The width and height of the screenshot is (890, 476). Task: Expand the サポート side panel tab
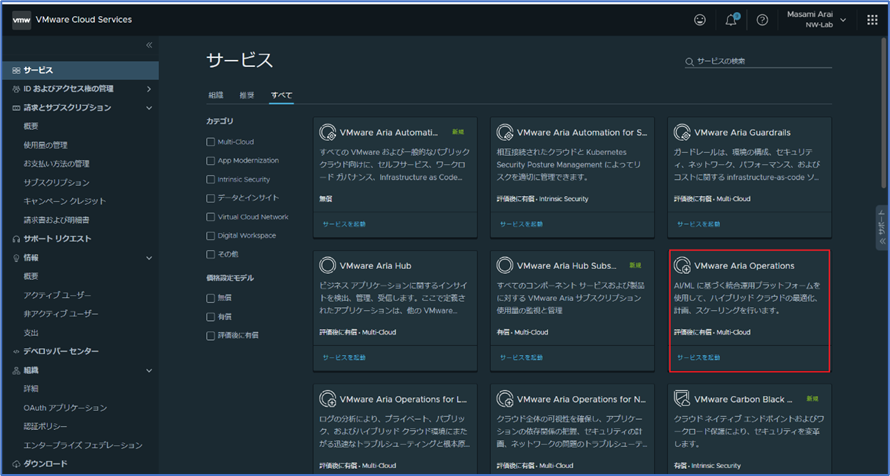tap(881, 228)
